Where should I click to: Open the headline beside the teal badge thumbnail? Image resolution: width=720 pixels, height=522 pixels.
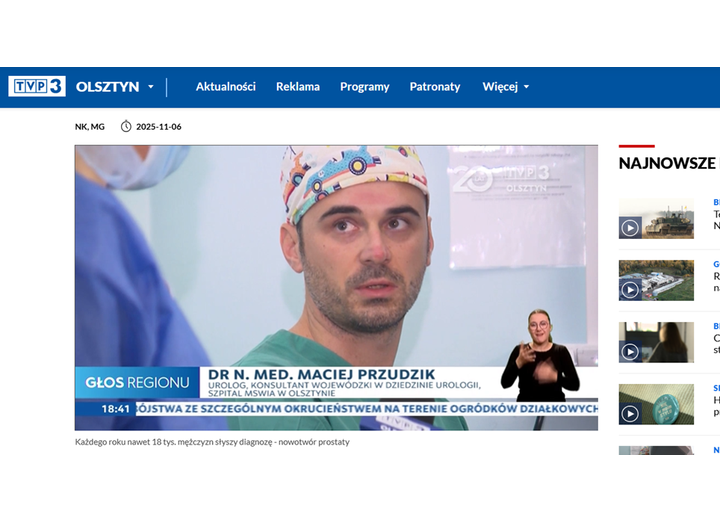point(715,400)
